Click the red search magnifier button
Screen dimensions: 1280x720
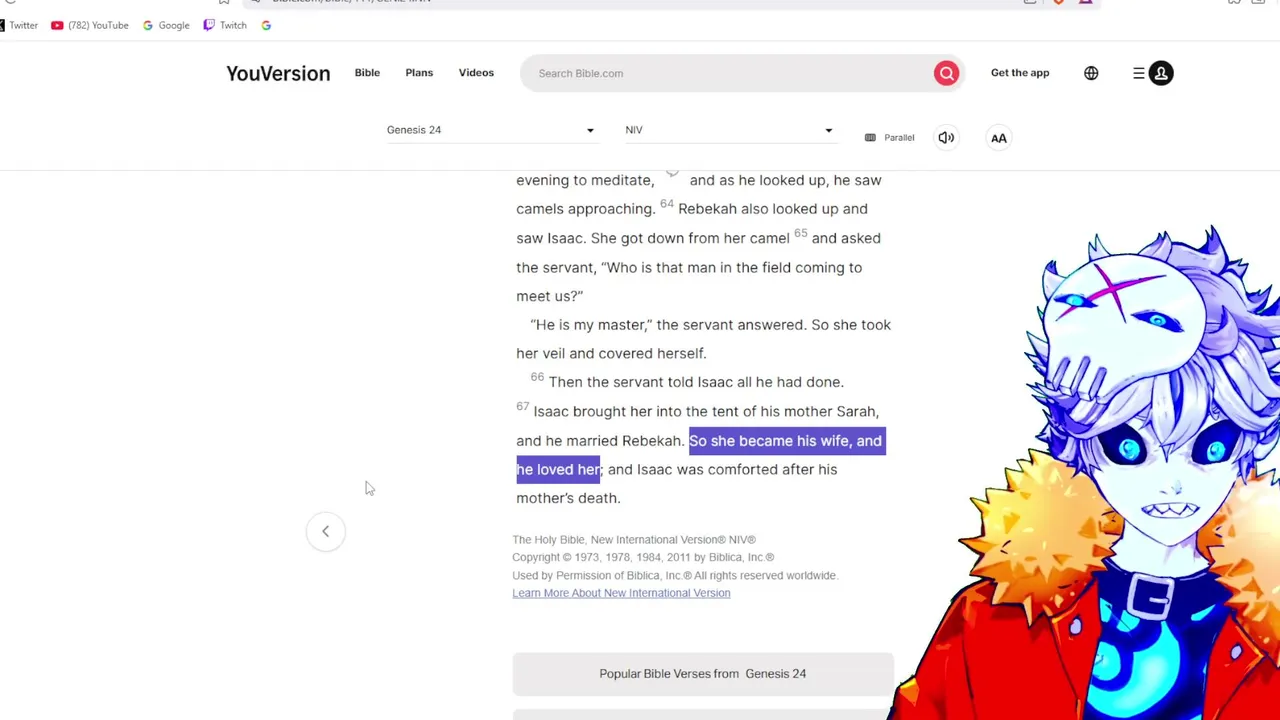point(946,73)
